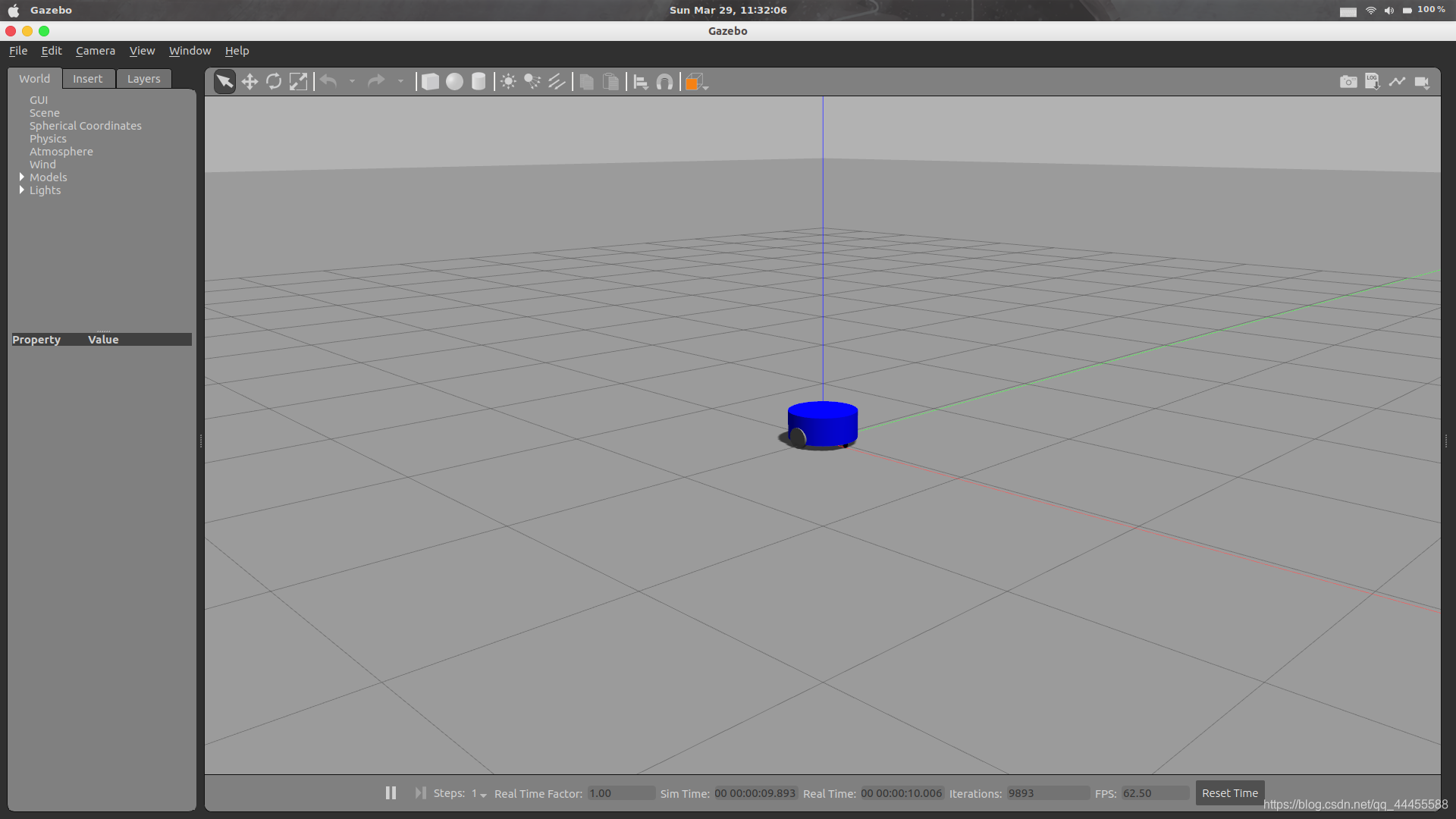This screenshot has width=1456, height=819.
Task: Add a spot light
Action: (532, 82)
